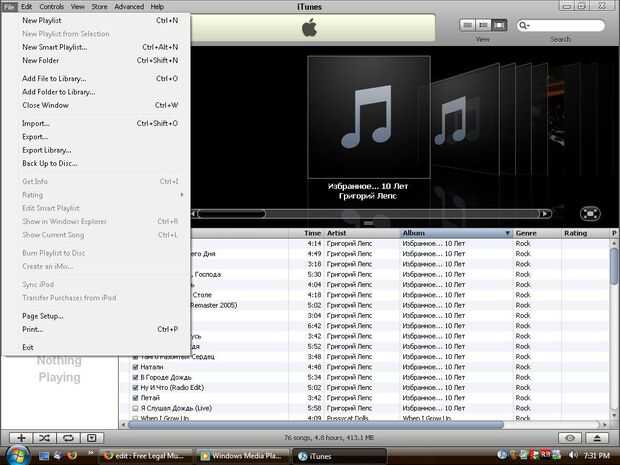Open the Edit menu
Image resolution: width=620 pixels, height=465 pixels.
26,6
